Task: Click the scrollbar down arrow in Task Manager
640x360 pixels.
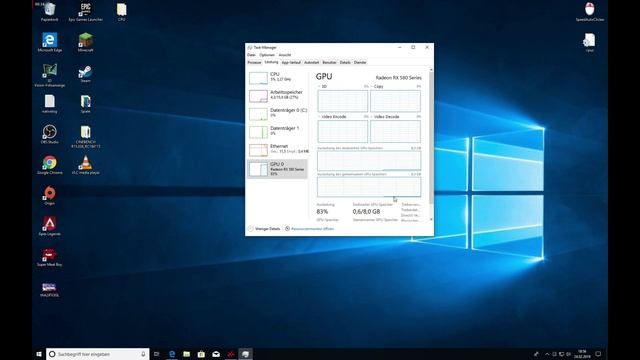Action: [431, 220]
